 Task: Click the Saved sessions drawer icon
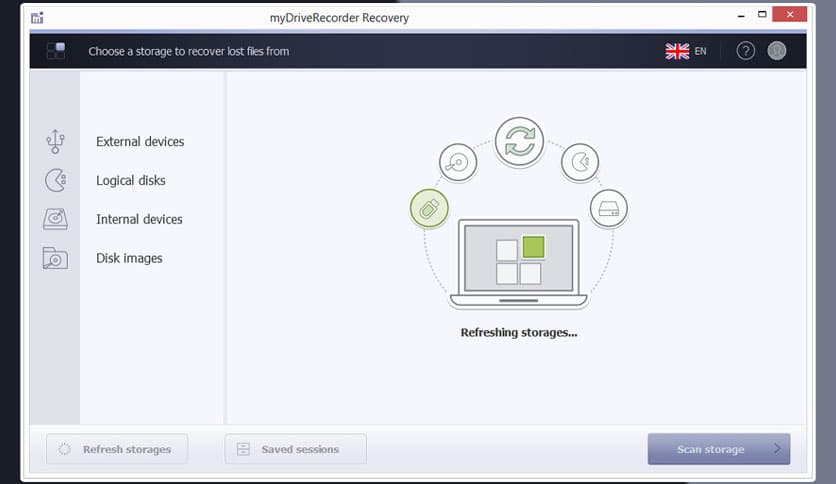(x=243, y=449)
